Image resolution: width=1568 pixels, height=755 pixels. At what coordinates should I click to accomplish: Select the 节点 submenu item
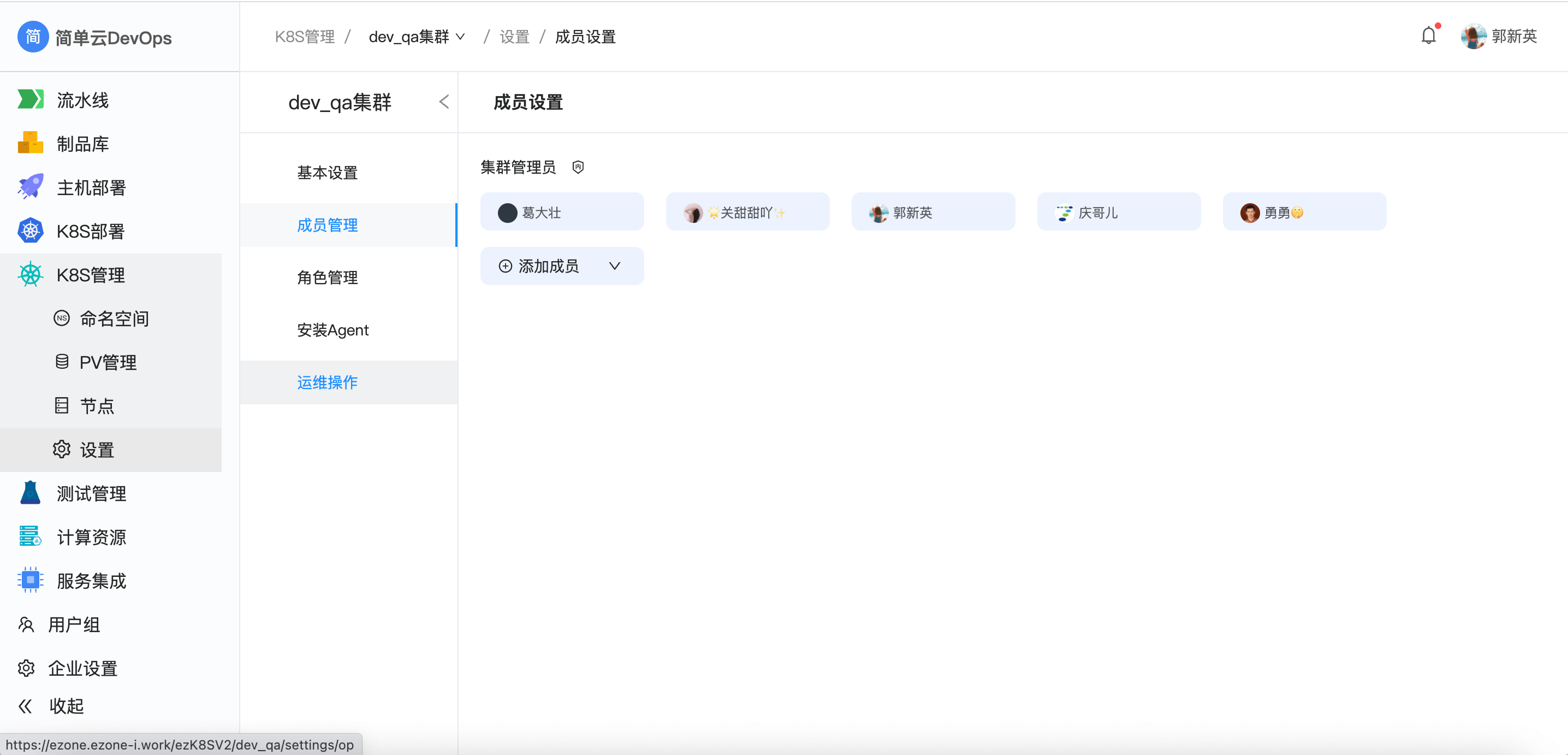pyautogui.click(x=97, y=406)
